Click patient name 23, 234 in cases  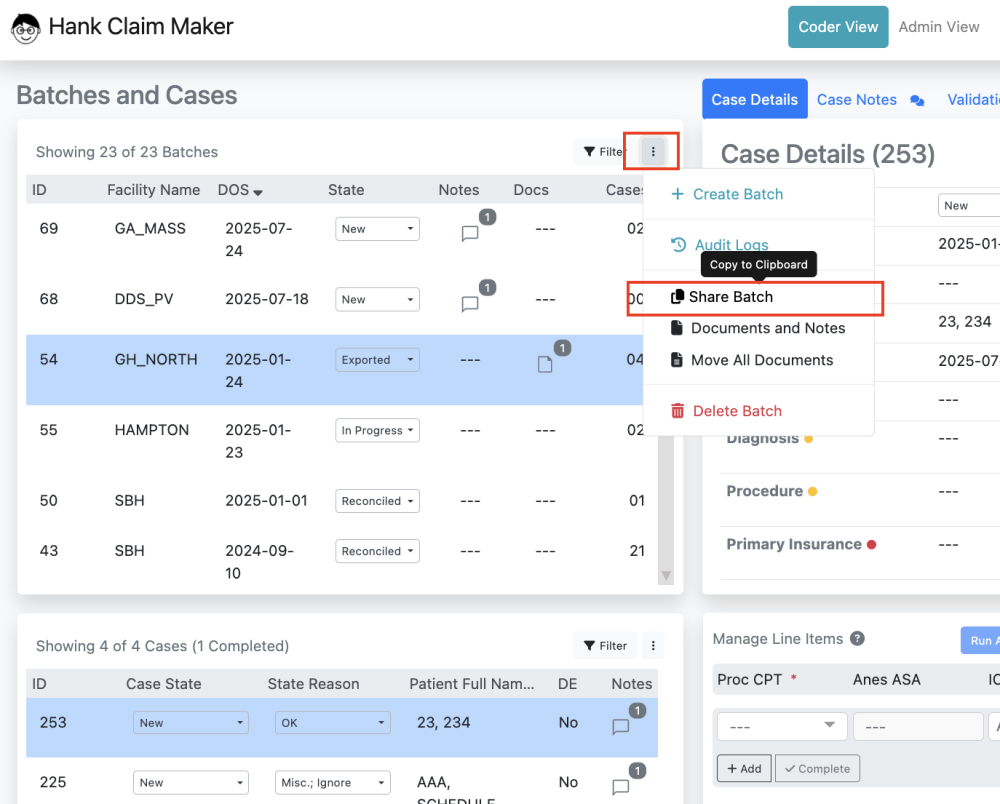[443, 722]
